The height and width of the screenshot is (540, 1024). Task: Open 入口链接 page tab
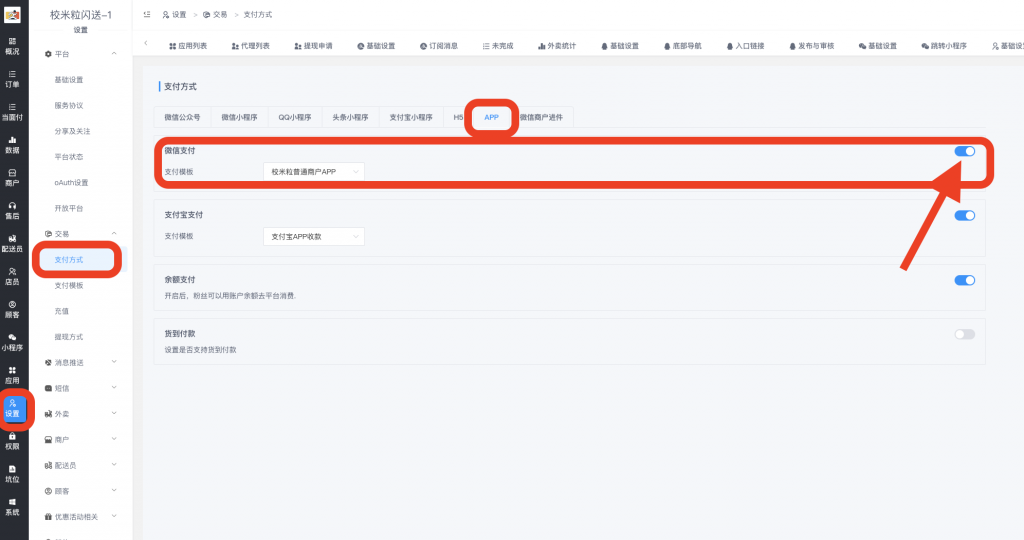point(745,46)
